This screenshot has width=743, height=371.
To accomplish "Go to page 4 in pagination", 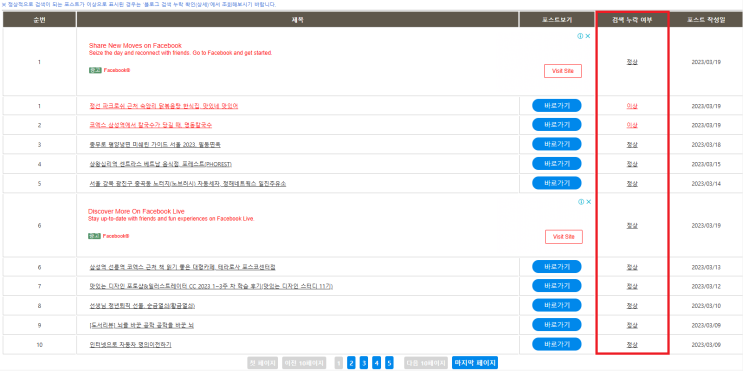I will [x=376, y=363].
